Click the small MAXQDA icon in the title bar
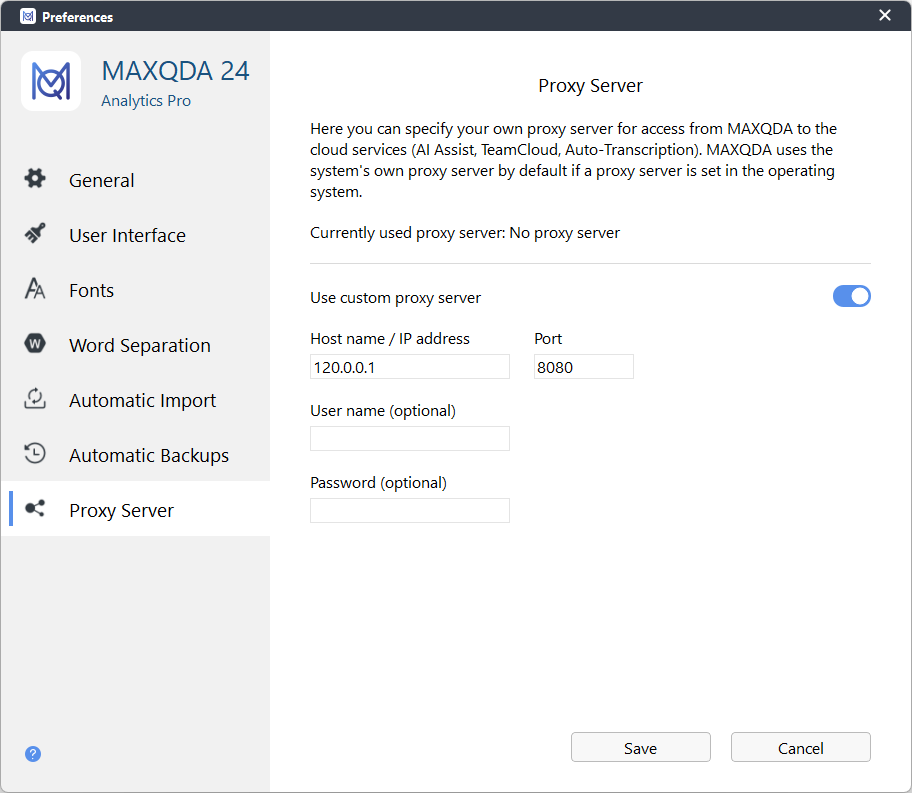 pos(28,16)
